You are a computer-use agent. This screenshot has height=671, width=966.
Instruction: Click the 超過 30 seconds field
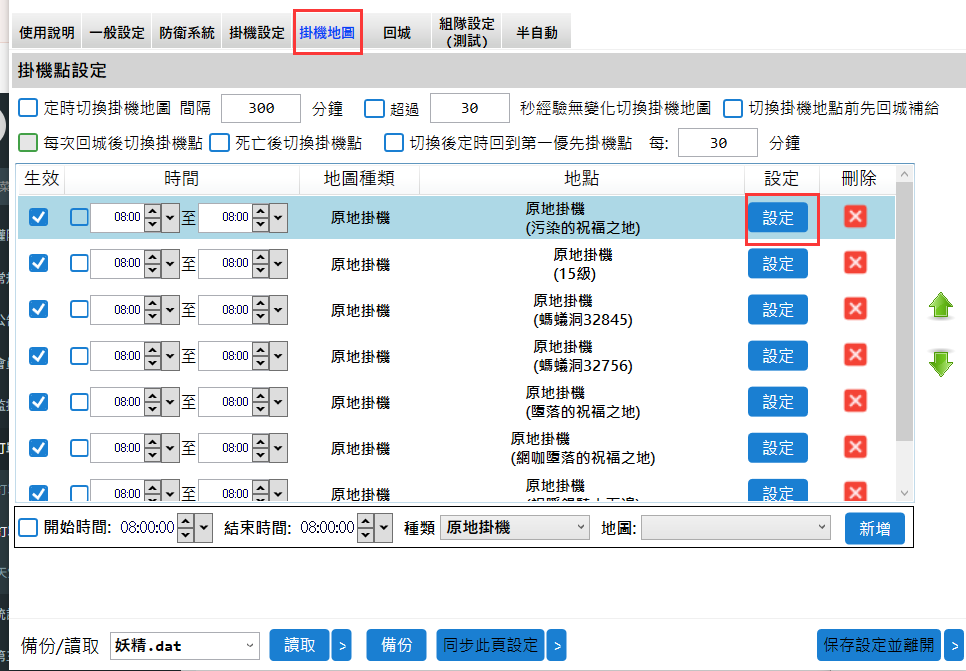point(469,108)
